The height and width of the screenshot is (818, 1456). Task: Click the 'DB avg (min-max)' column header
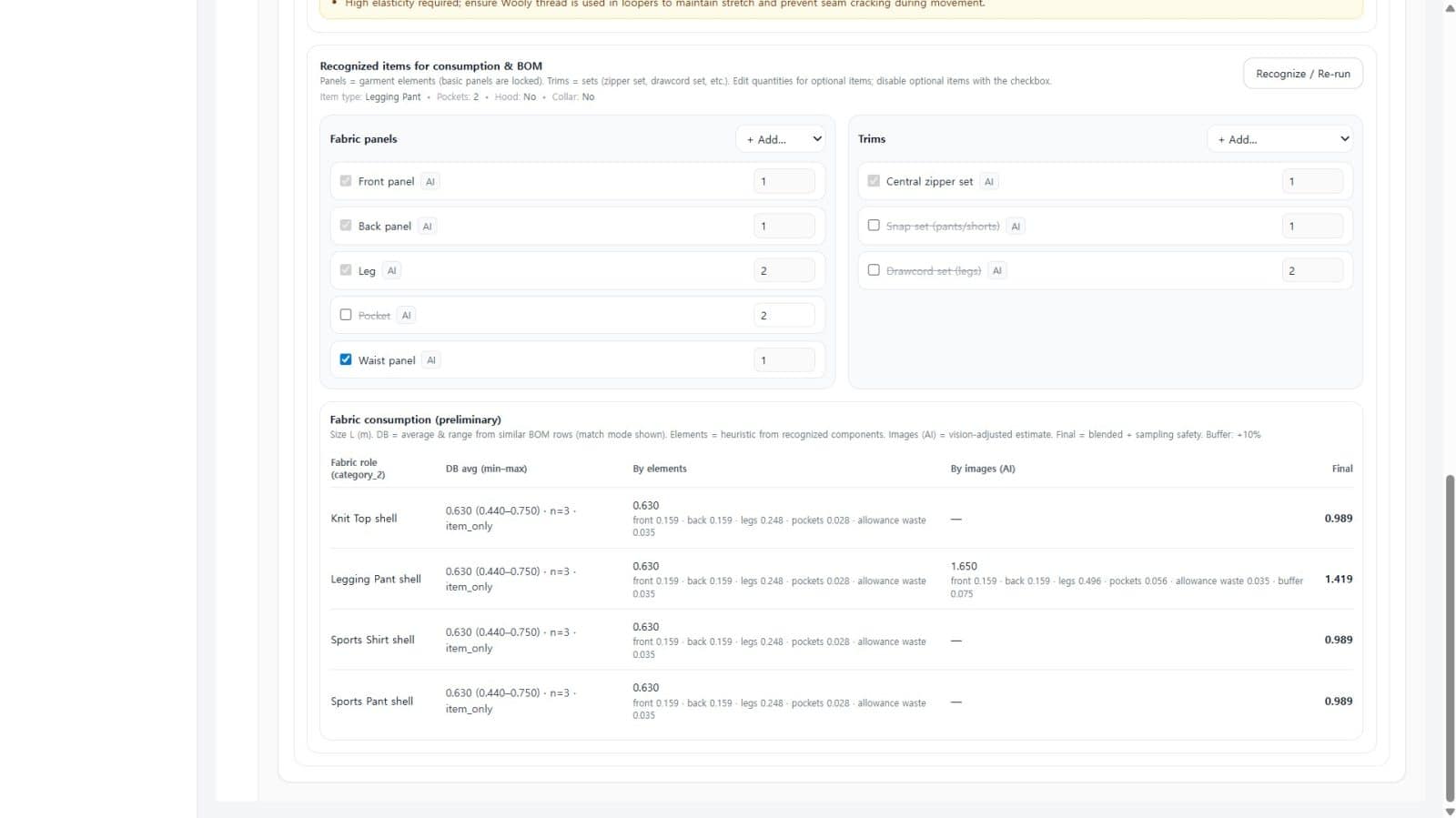click(486, 469)
